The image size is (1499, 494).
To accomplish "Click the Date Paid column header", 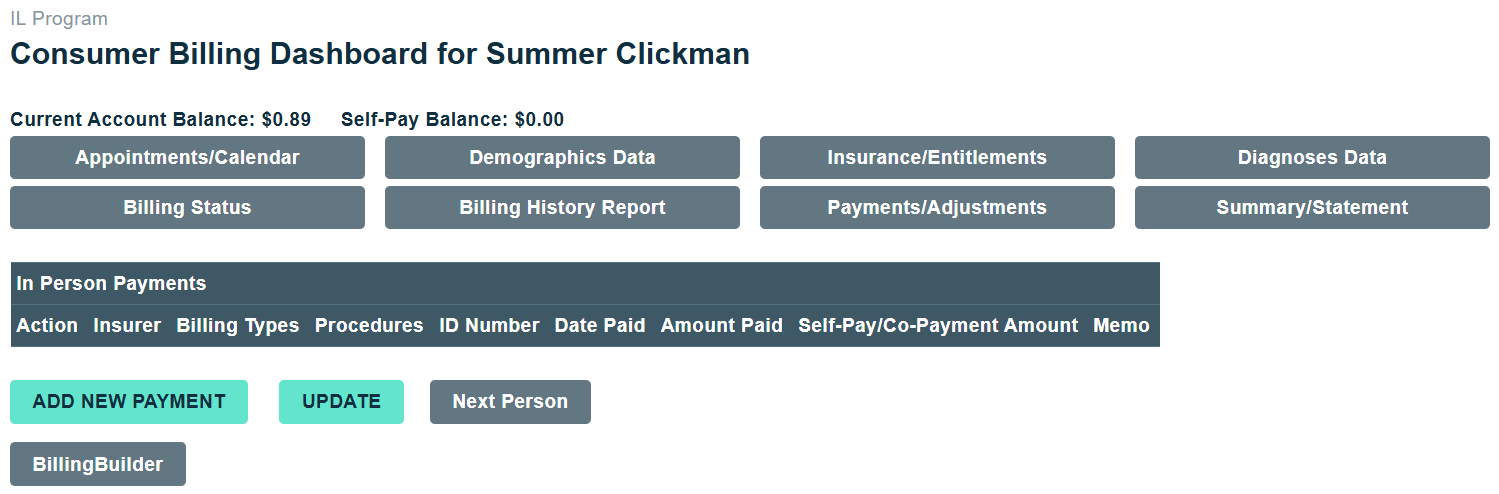I will (600, 326).
